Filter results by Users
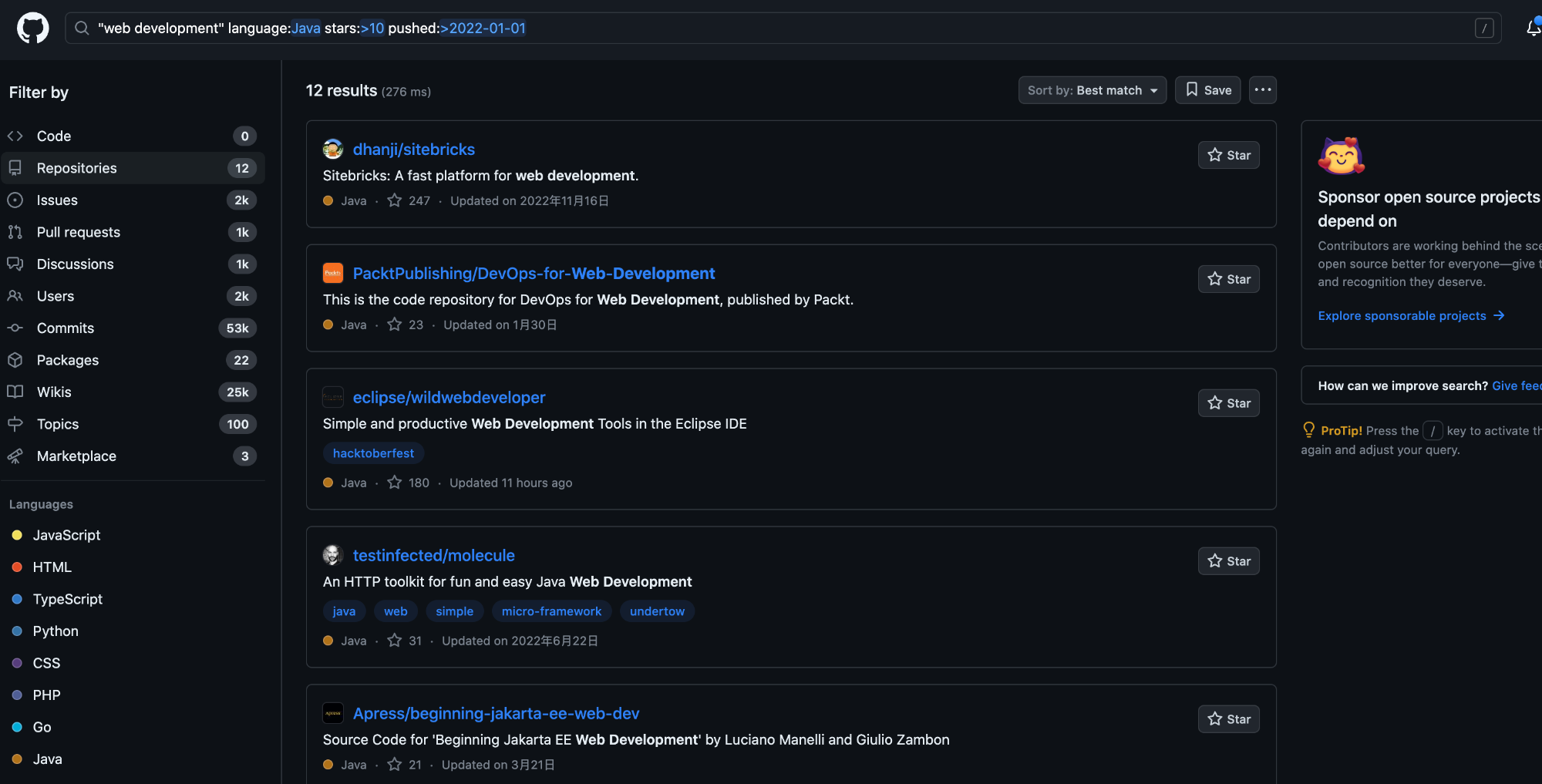Image resolution: width=1542 pixels, height=784 pixels. click(133, 296)
